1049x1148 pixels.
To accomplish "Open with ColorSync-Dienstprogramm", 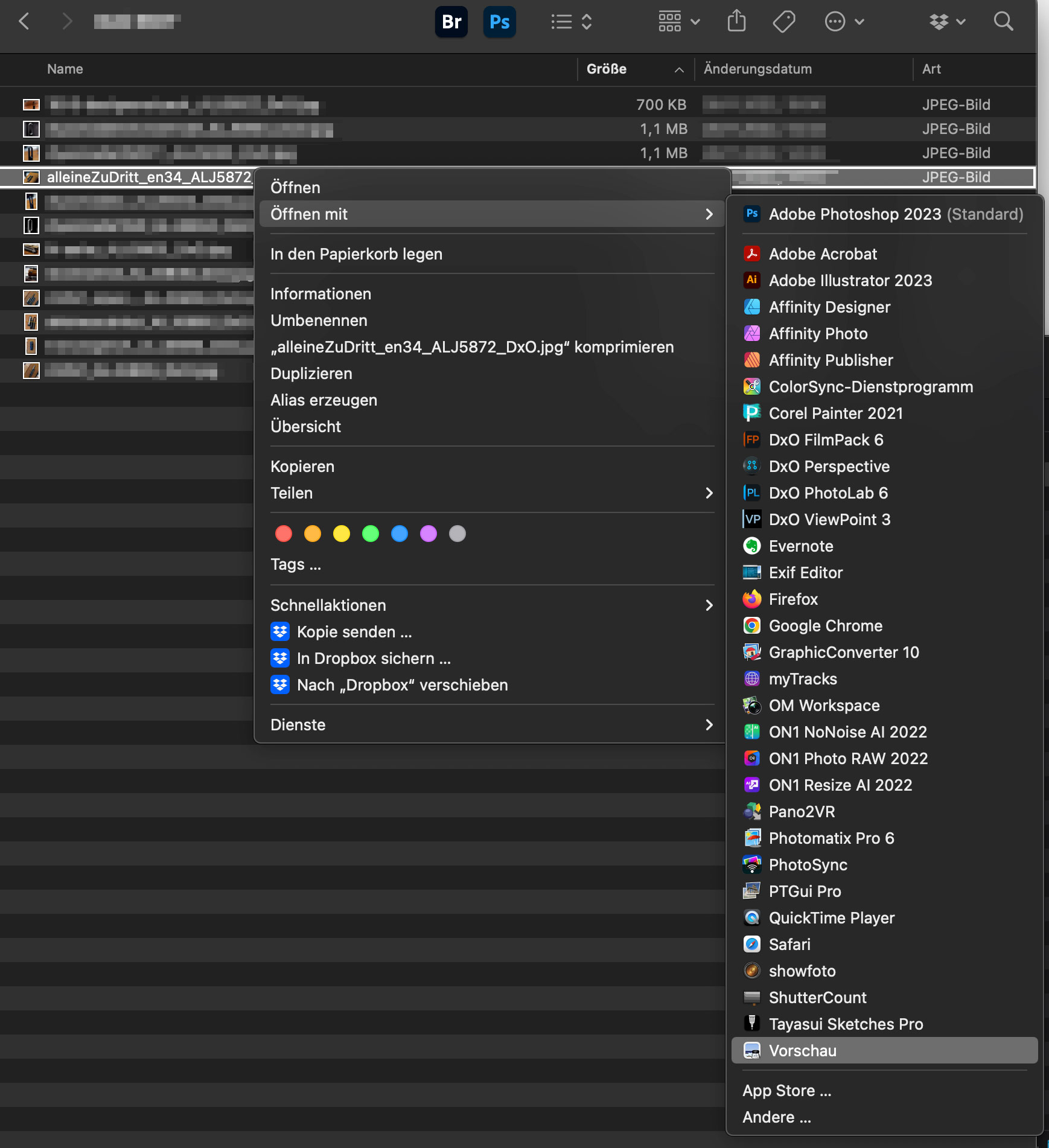I will (884, 387).
